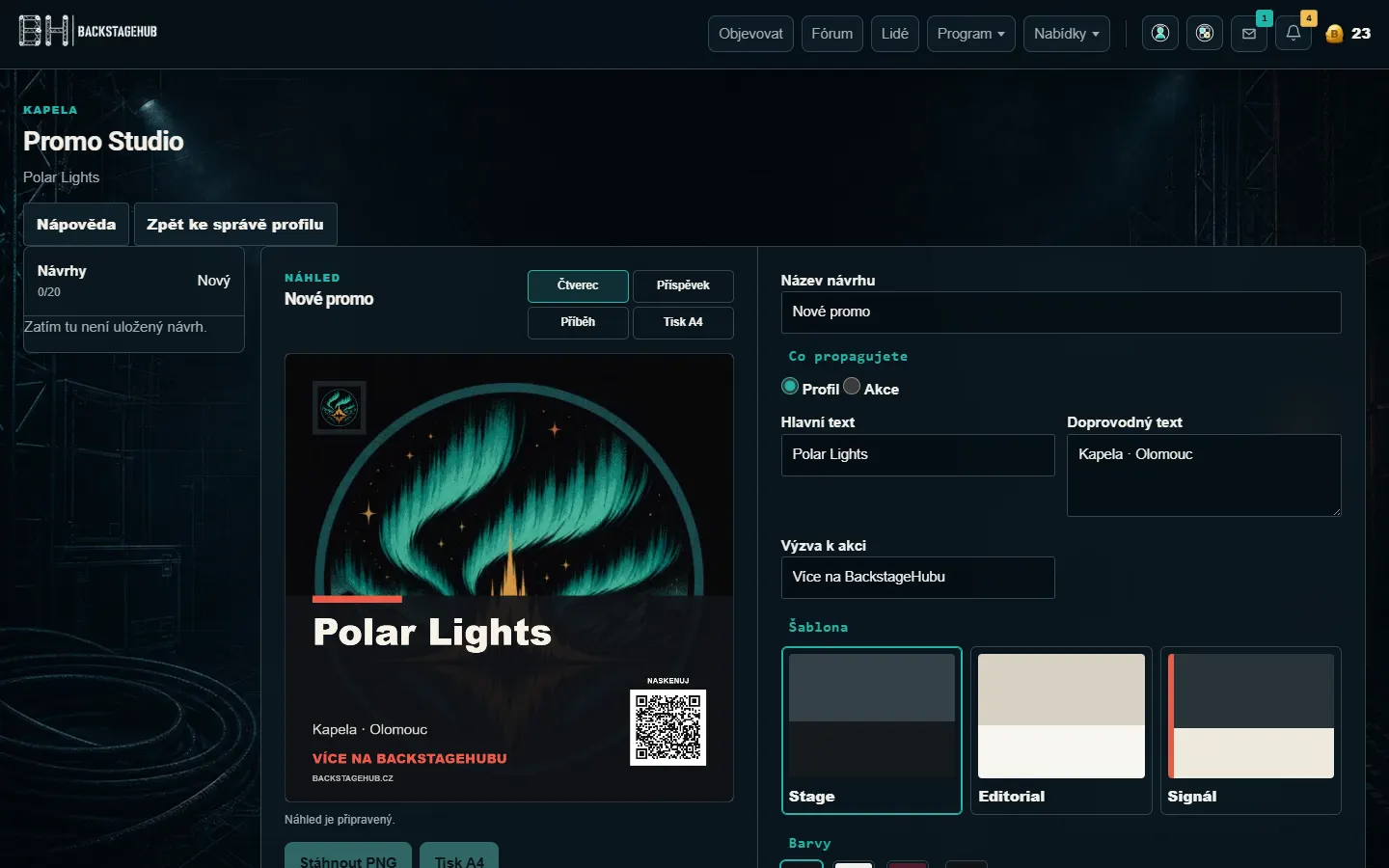Click Stáhnout PNG button

point(348,856)
